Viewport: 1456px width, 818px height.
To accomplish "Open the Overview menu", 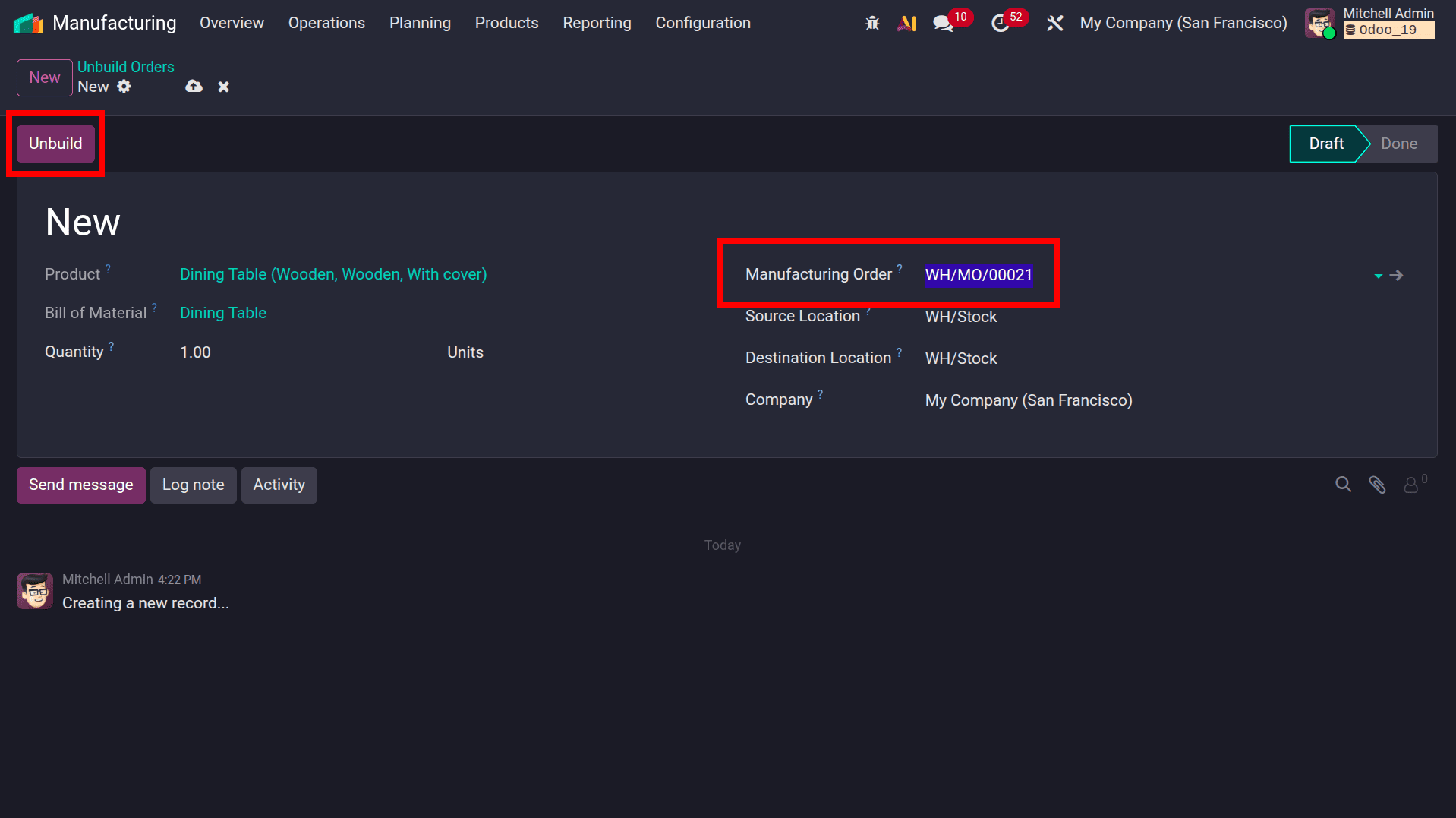I will pos(232,23).
